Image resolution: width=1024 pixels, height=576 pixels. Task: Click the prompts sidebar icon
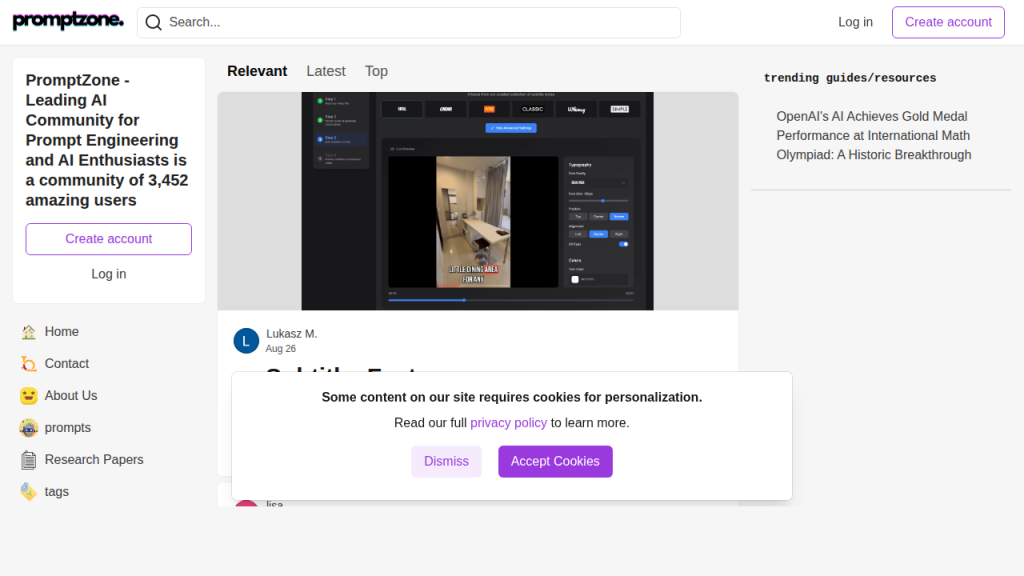(x=28, y=428)
